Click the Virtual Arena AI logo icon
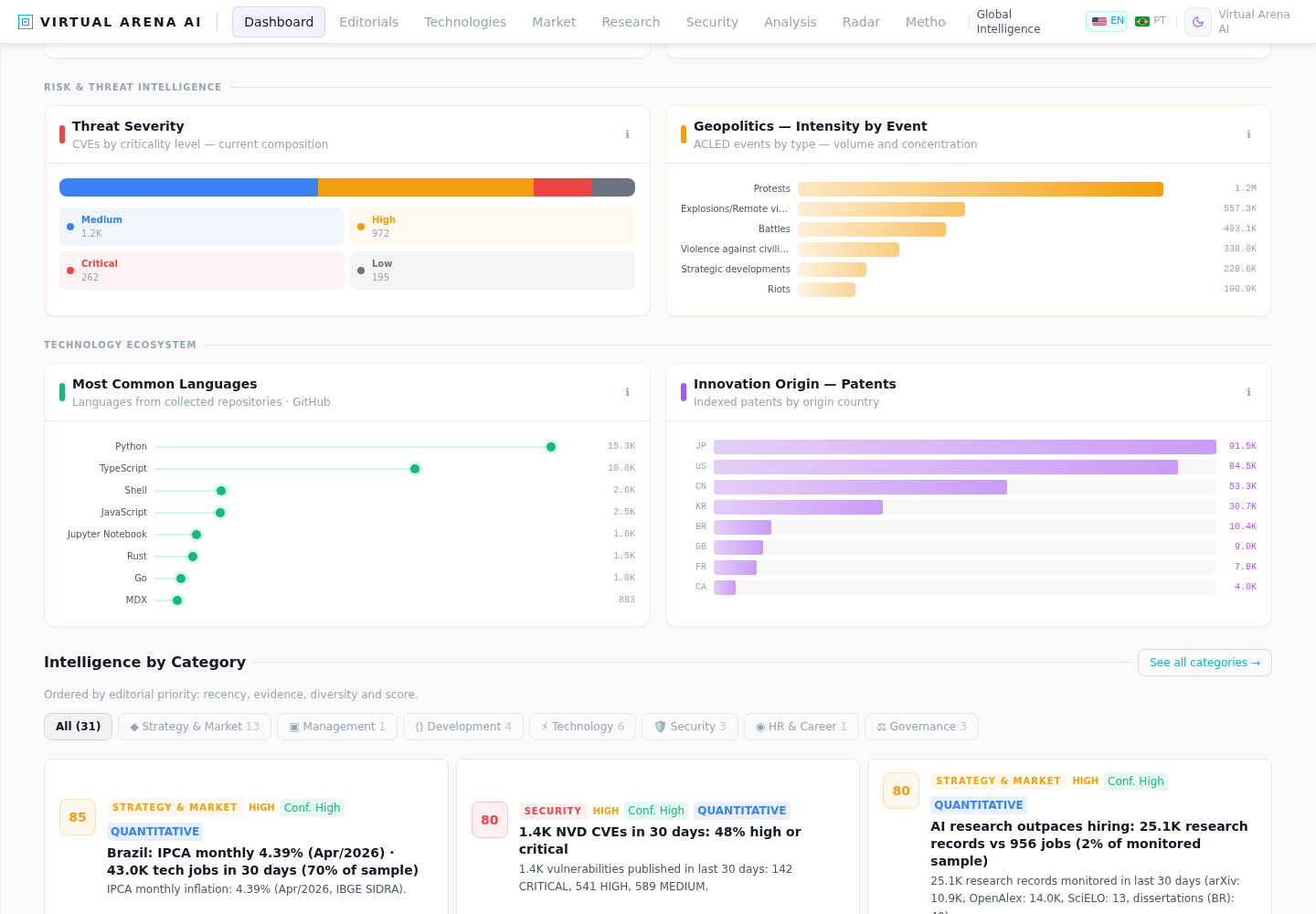The height and width of the screenshot is (914, 1316). [x=26, y=22]
